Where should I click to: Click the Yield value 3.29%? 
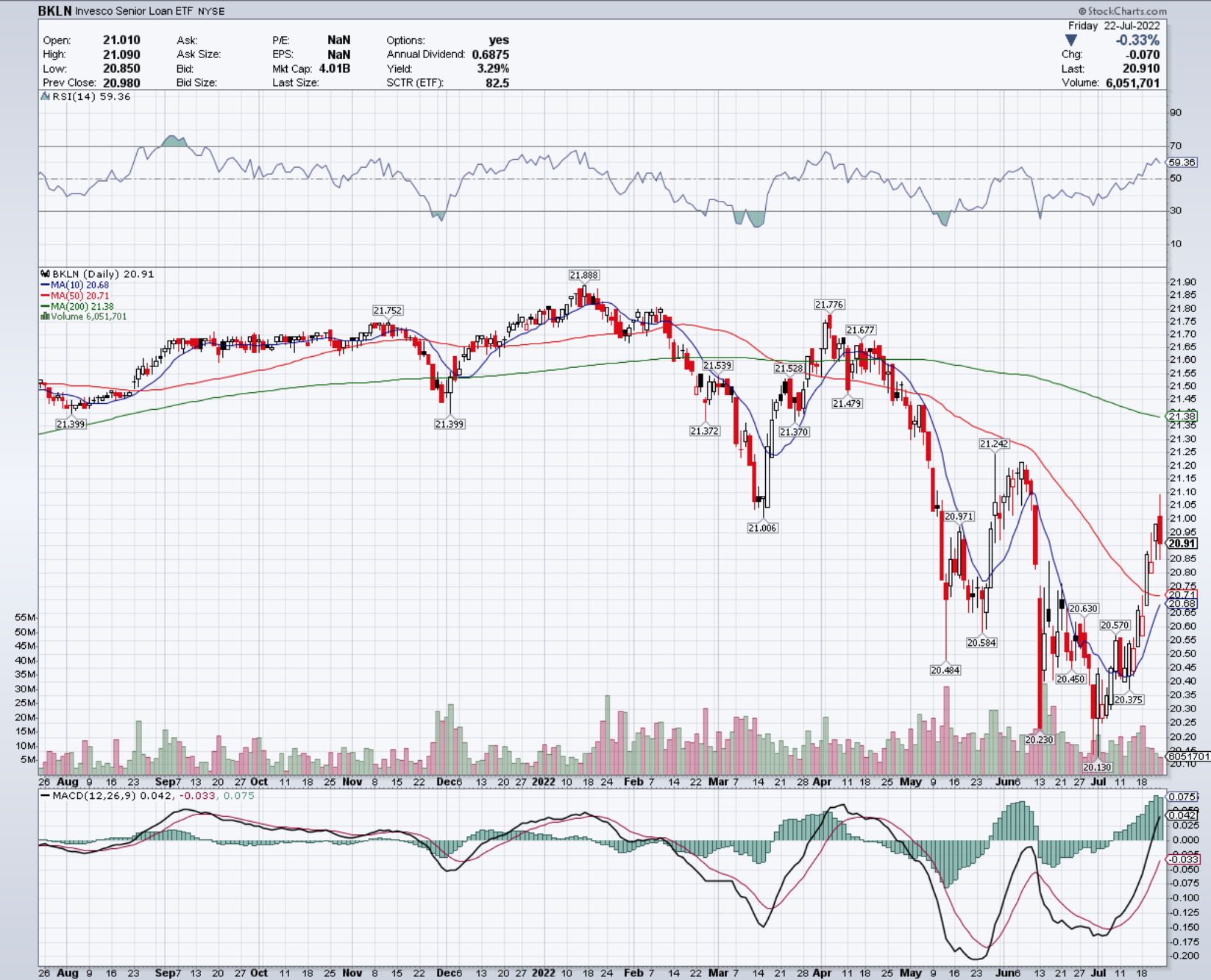(493, 68)
